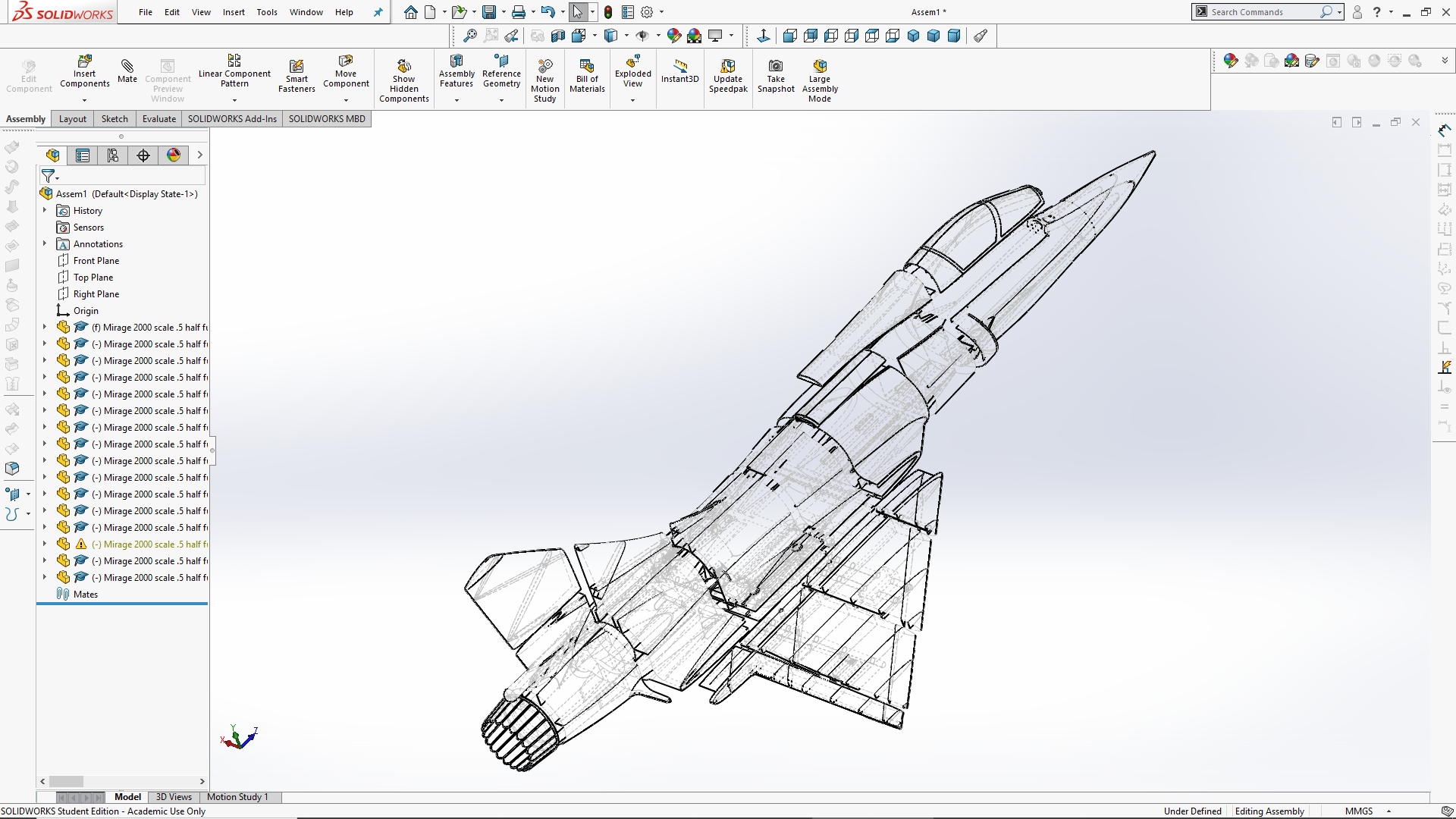
Task: Click the user login icon
Action: [1357, 12]
